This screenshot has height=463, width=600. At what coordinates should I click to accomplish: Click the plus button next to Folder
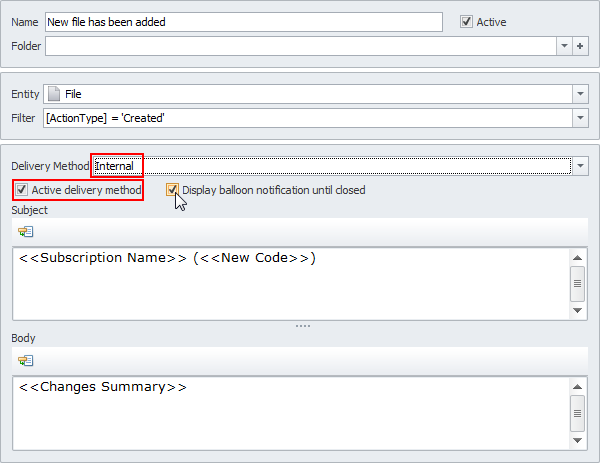pos(580,46)
